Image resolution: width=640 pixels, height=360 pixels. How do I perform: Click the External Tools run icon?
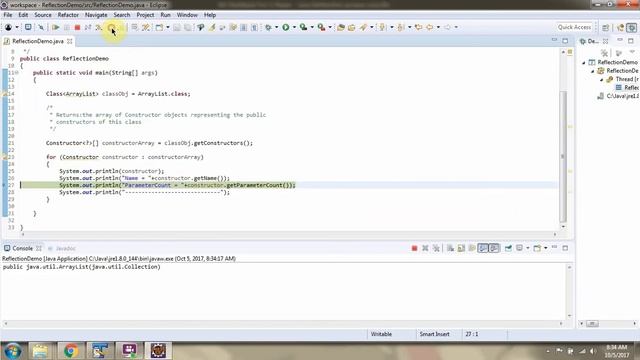point(321,27)
